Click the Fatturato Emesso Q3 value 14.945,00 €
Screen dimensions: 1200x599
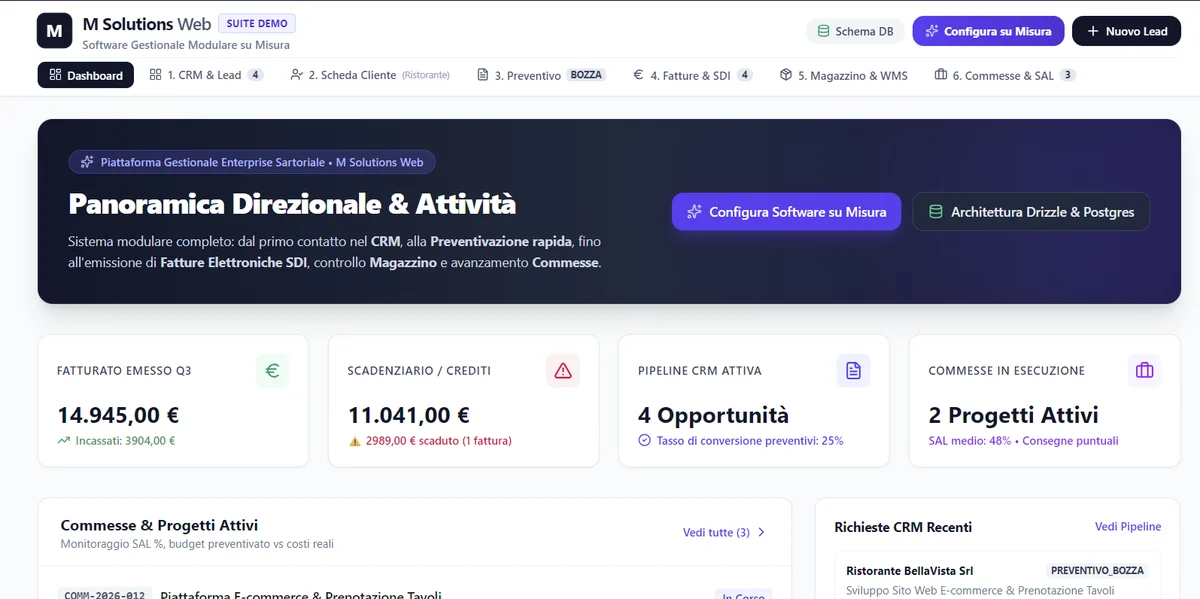118,415
